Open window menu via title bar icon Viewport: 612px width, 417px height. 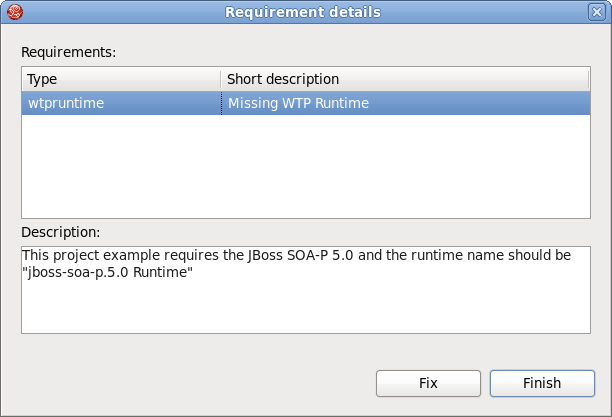pyautogui.click(x=13, y=12)
